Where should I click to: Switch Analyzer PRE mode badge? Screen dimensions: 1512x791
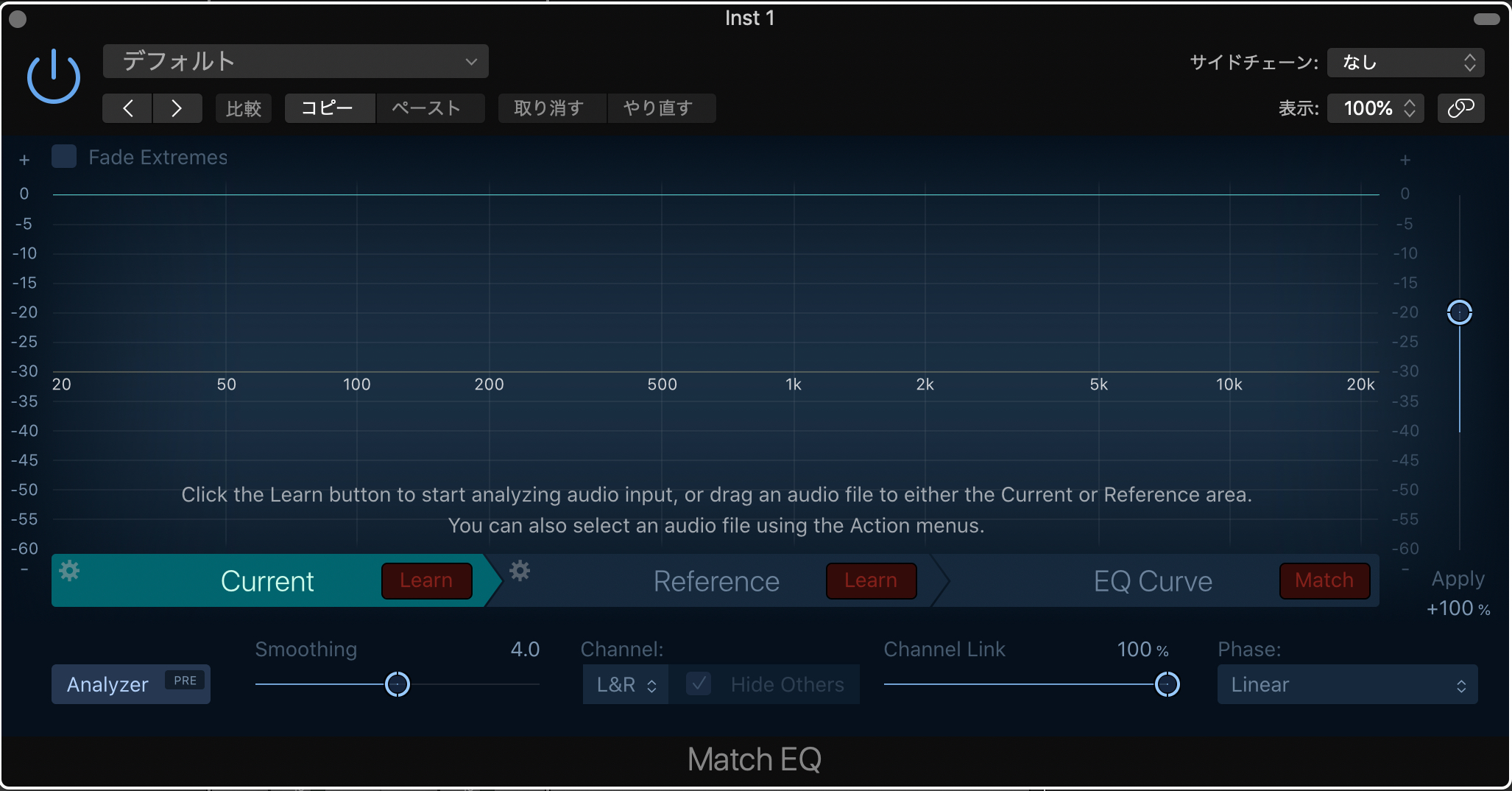pyautogui.click(x=185, y=681)
